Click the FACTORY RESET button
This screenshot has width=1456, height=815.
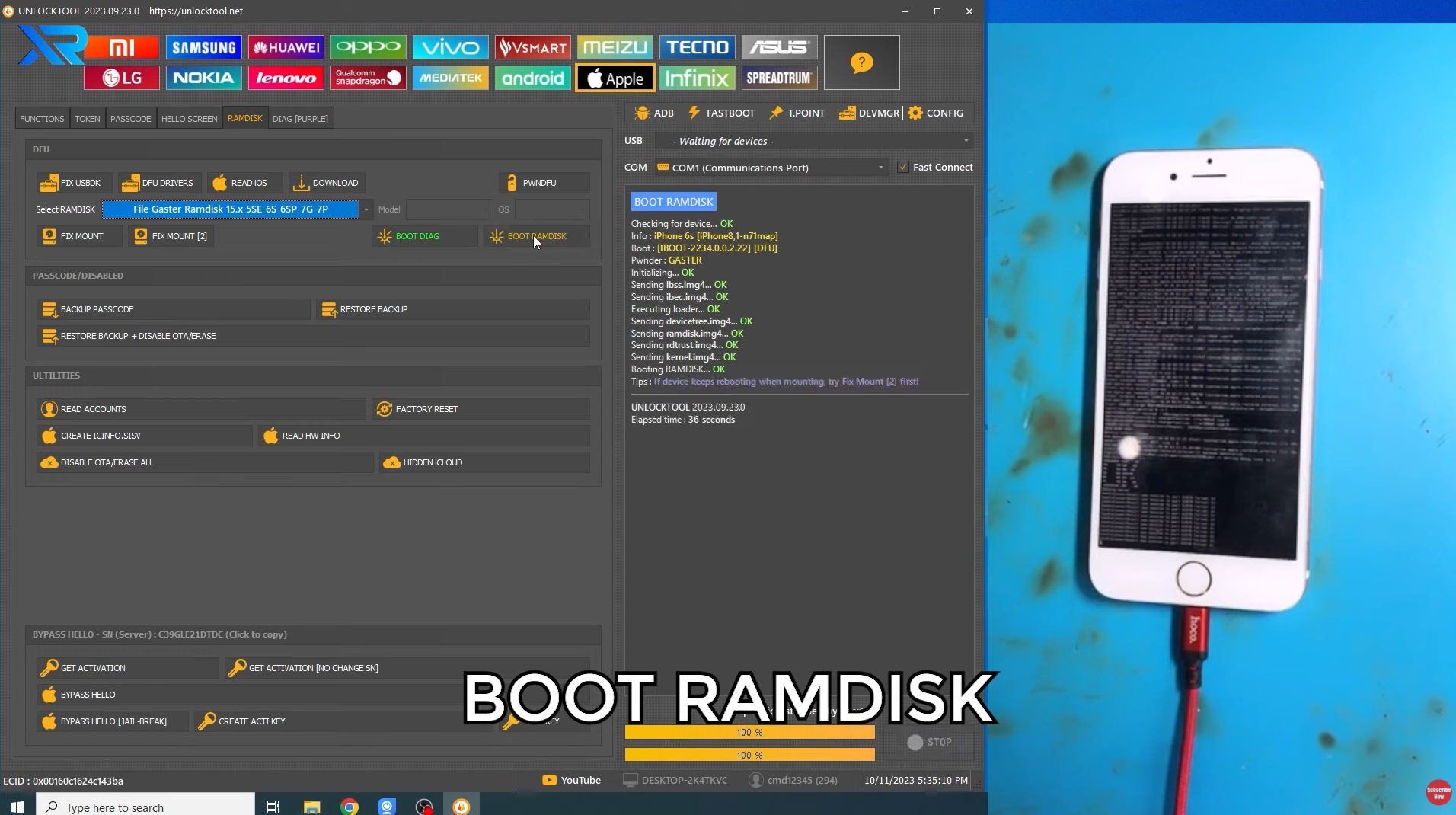pos(481,409)
